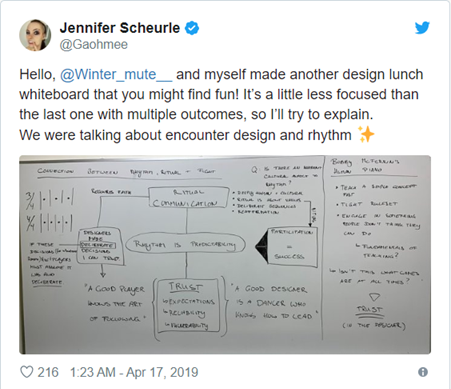Click the Twitter bird logo
Screen dimensions: 451x389
tap(422, 28)
